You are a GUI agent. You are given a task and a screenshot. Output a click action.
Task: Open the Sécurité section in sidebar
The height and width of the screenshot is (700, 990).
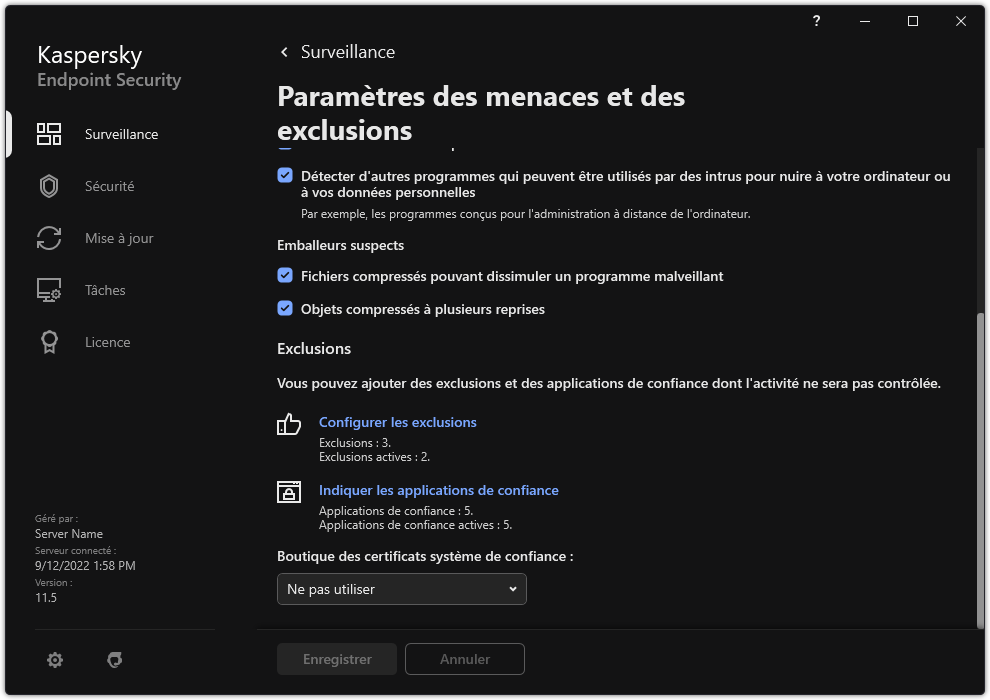click(109, 186)
